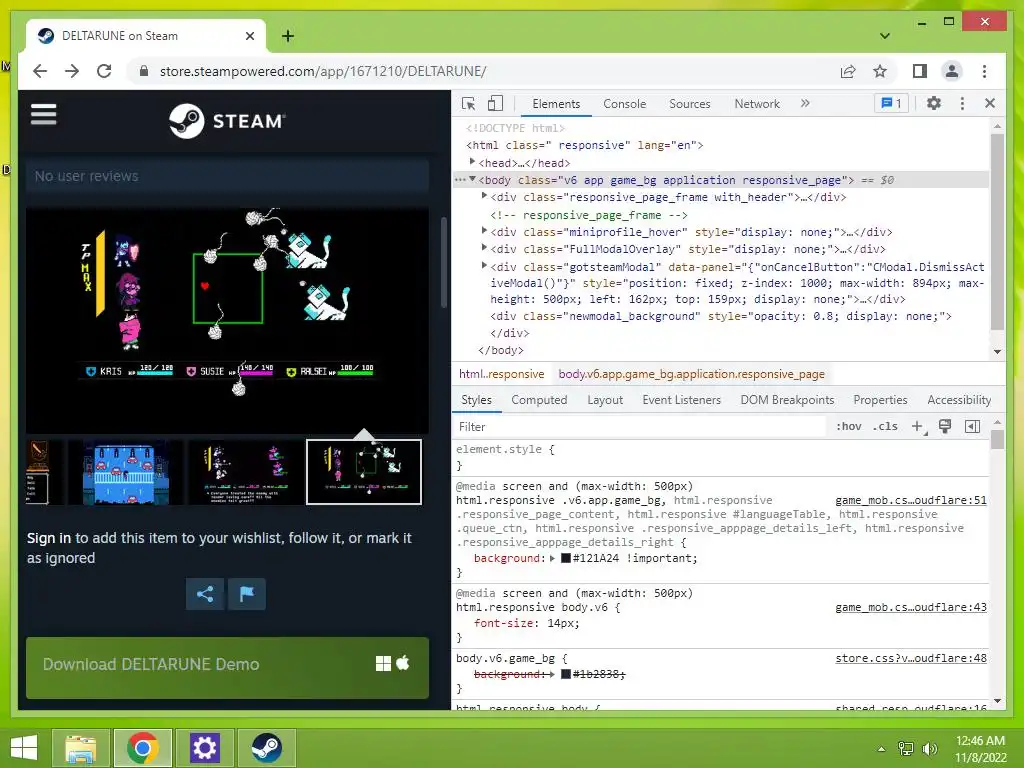
Task: Click the Sign in link
Action: (x=49, y=538)
